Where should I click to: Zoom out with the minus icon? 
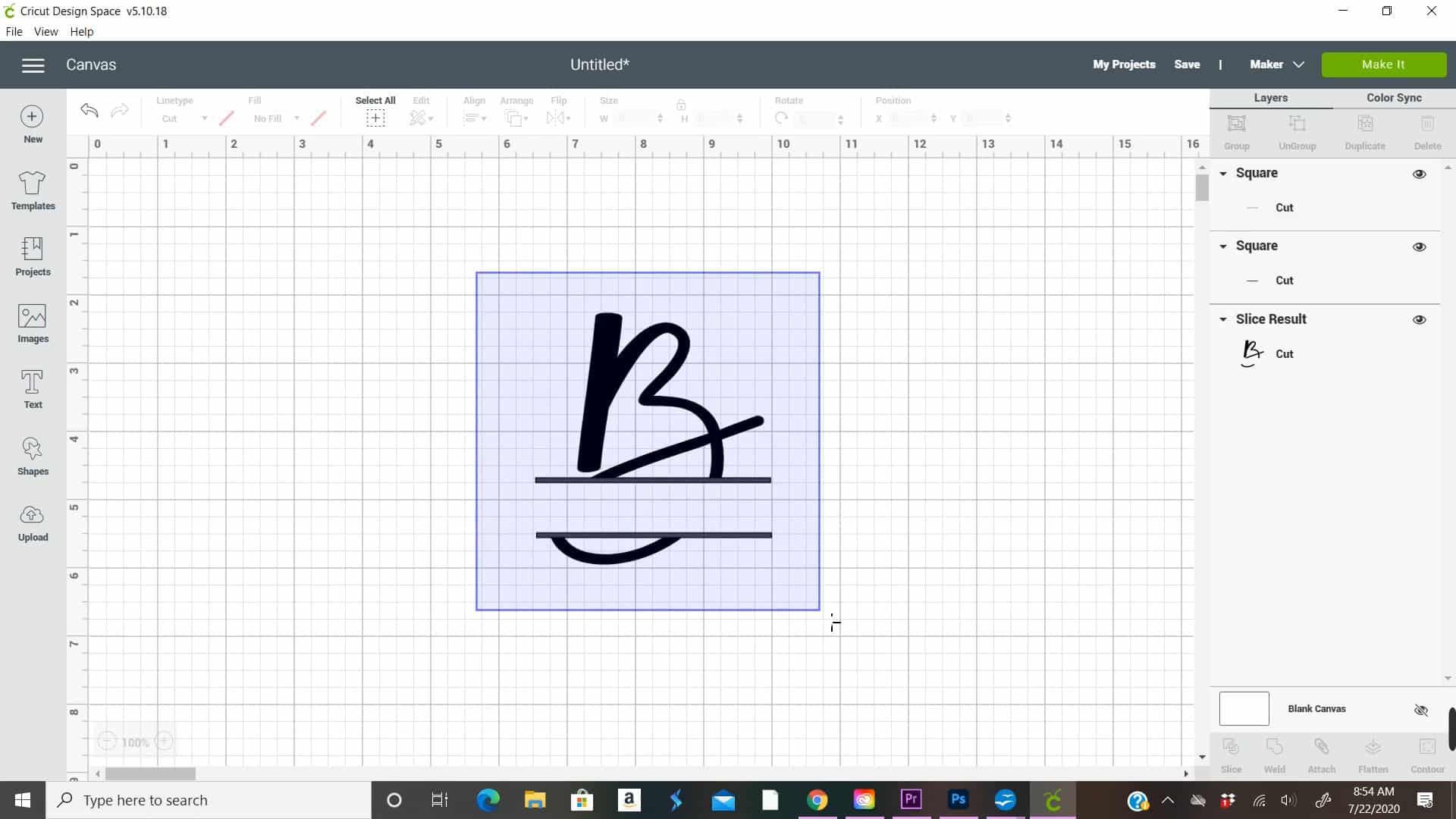coord(107,742)
